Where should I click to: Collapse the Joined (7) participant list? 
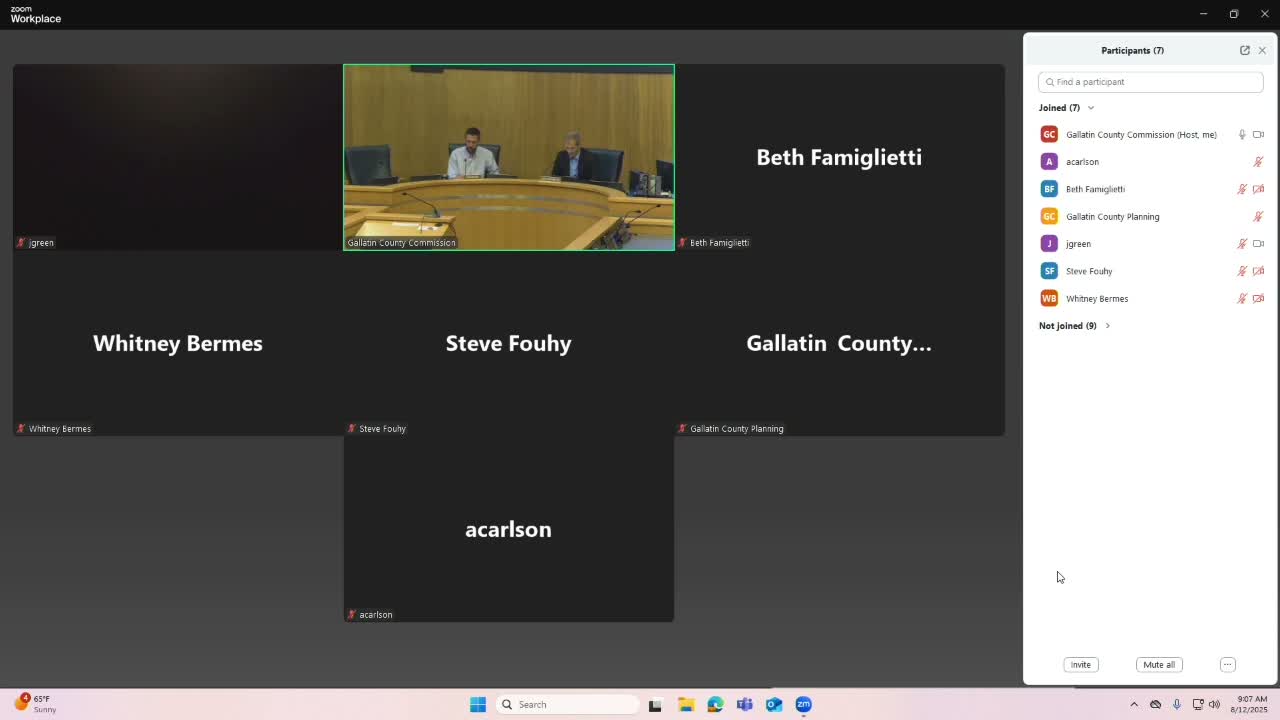1067,107
